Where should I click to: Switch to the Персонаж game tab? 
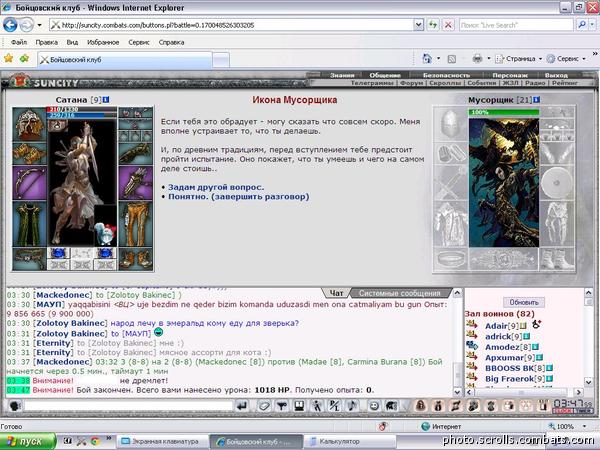coord(510,75)
